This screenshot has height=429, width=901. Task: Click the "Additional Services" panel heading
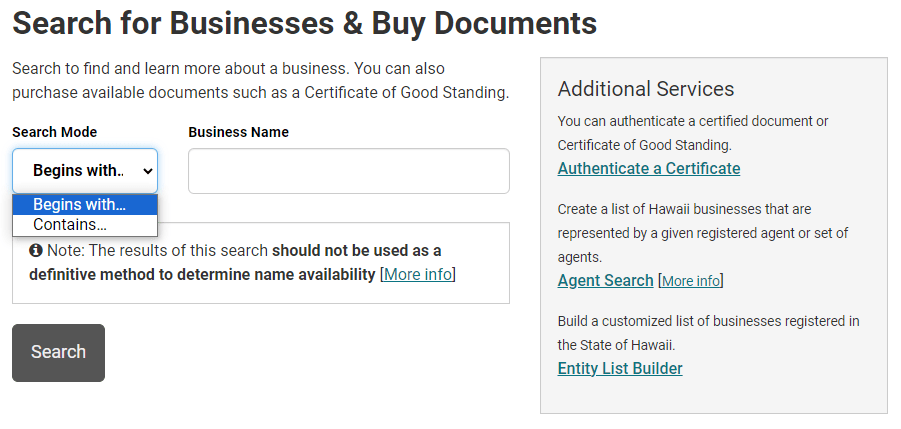[646, 89]
